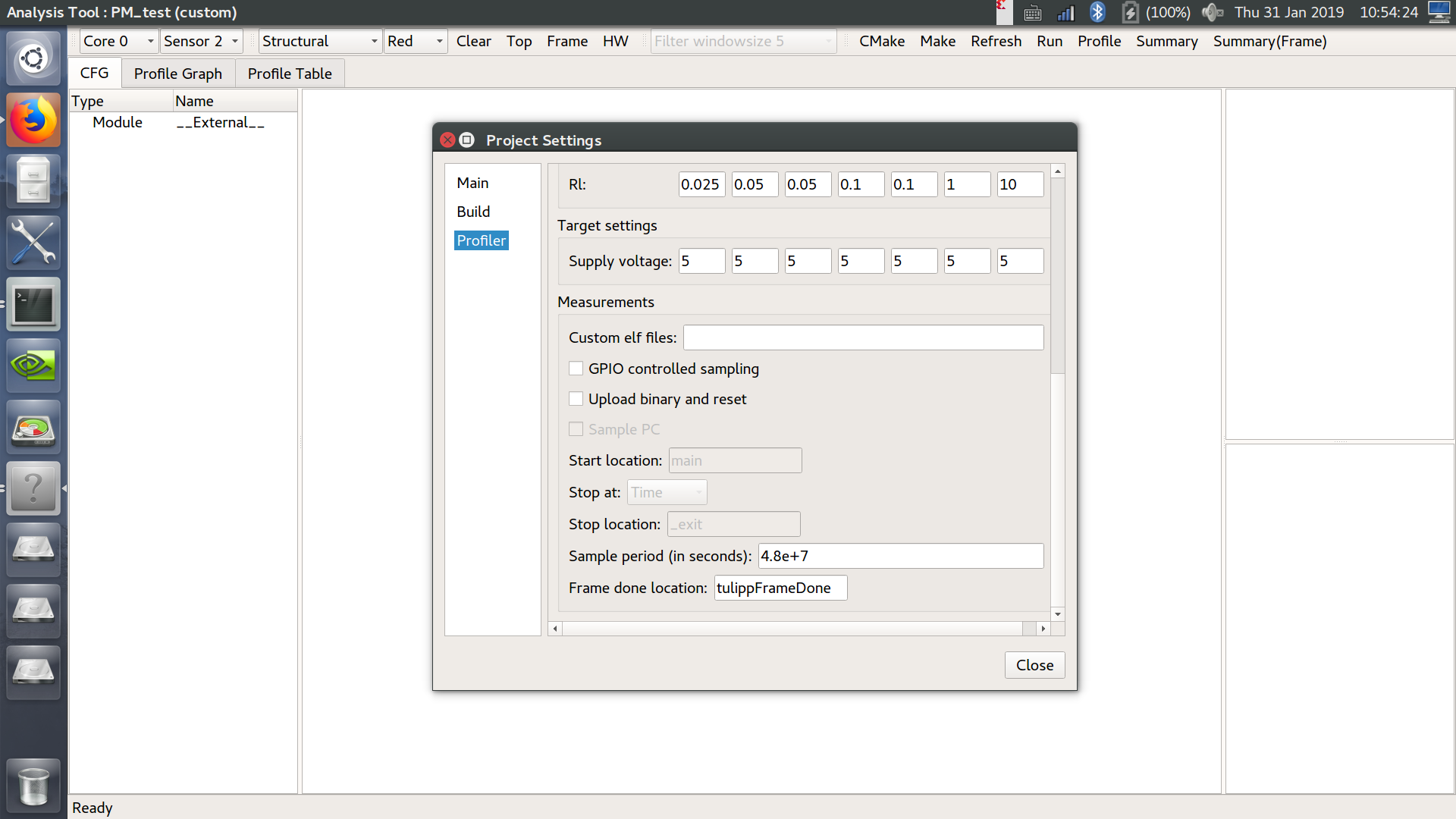
Task: Open the Structural view dropdown
Action: [x=319, y=41]
